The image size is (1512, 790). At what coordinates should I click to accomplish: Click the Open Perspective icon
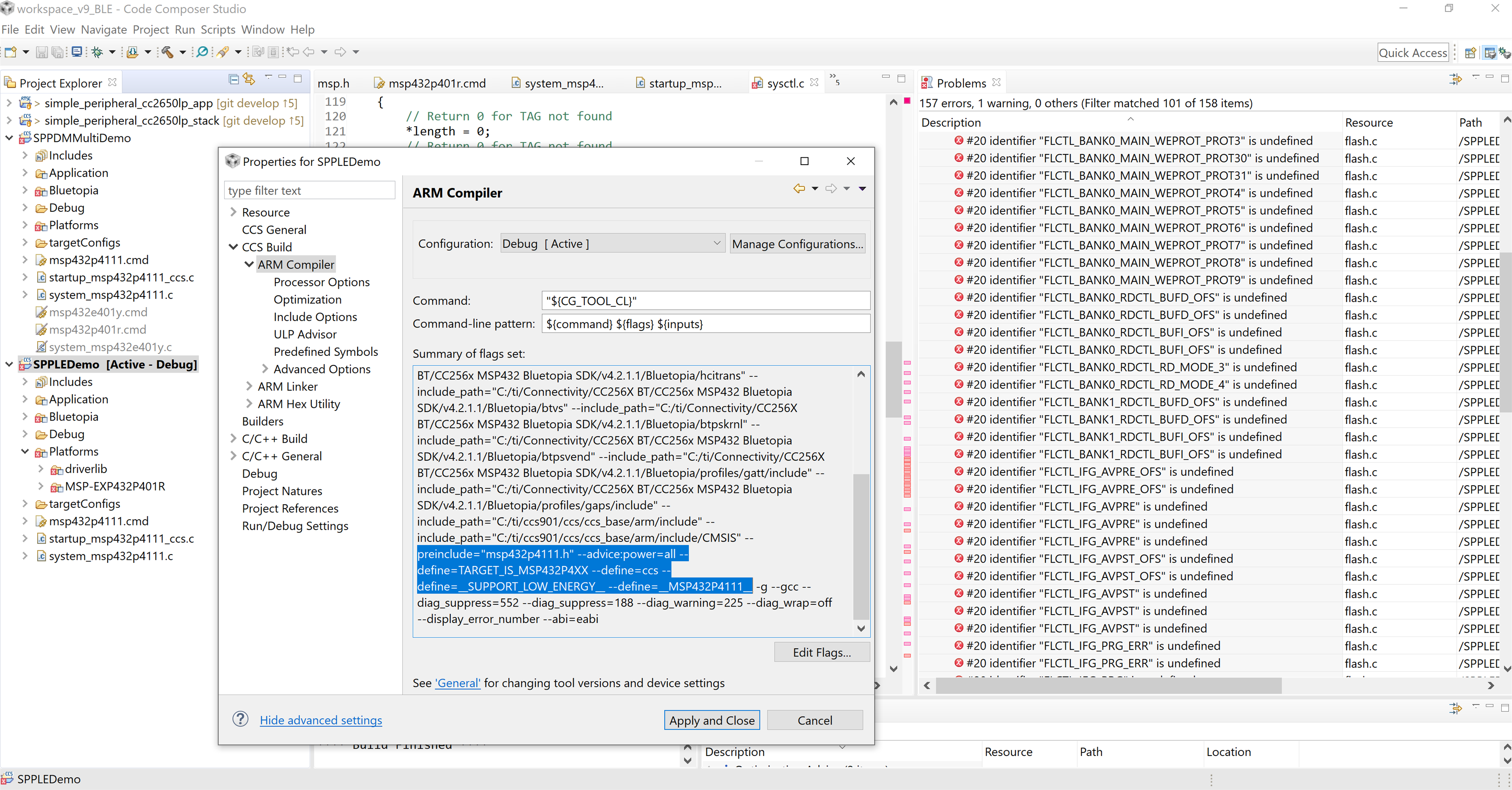click(x=1470, y=53)
